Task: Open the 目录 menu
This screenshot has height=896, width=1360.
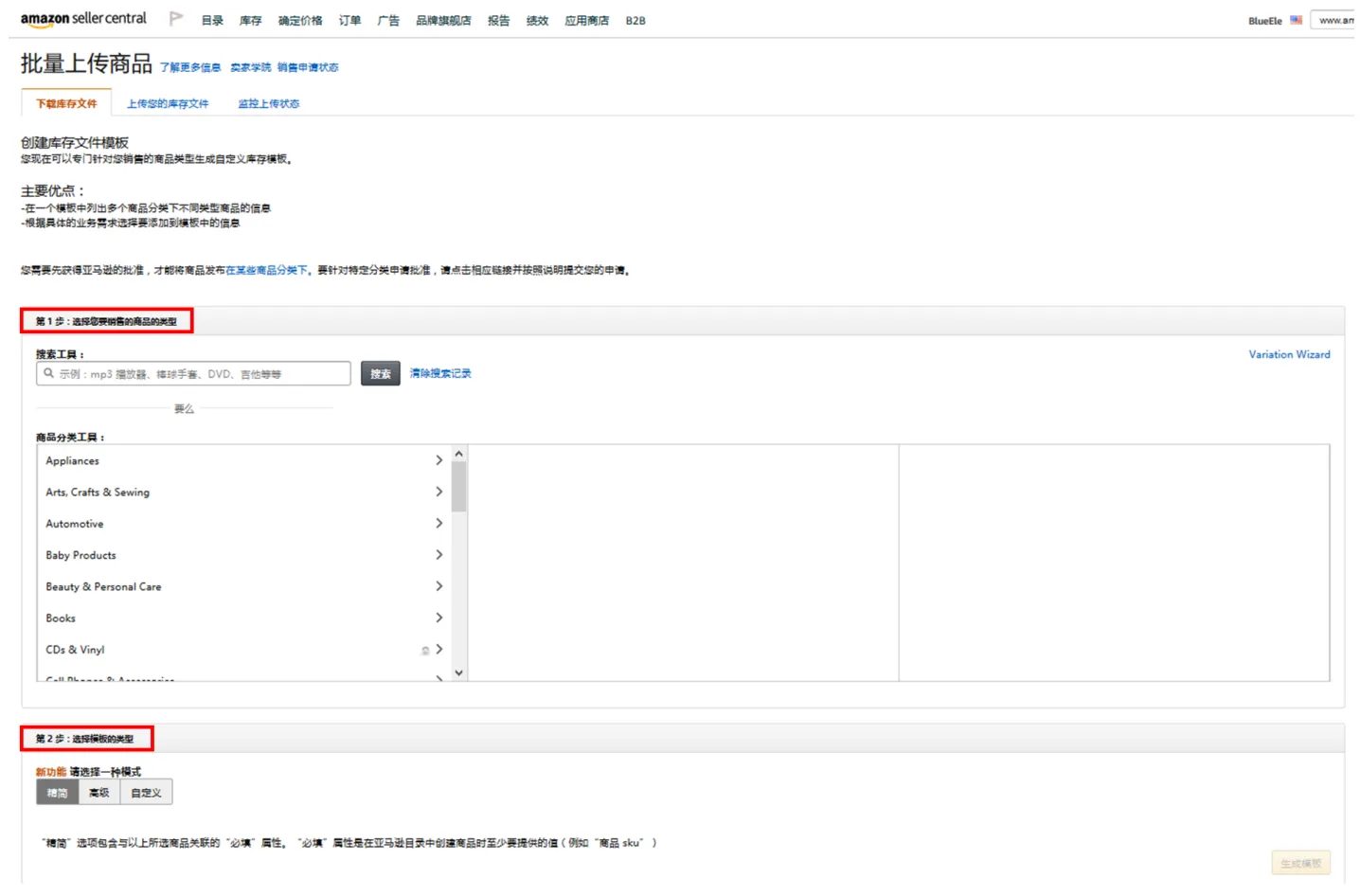Action: (212, 21)
